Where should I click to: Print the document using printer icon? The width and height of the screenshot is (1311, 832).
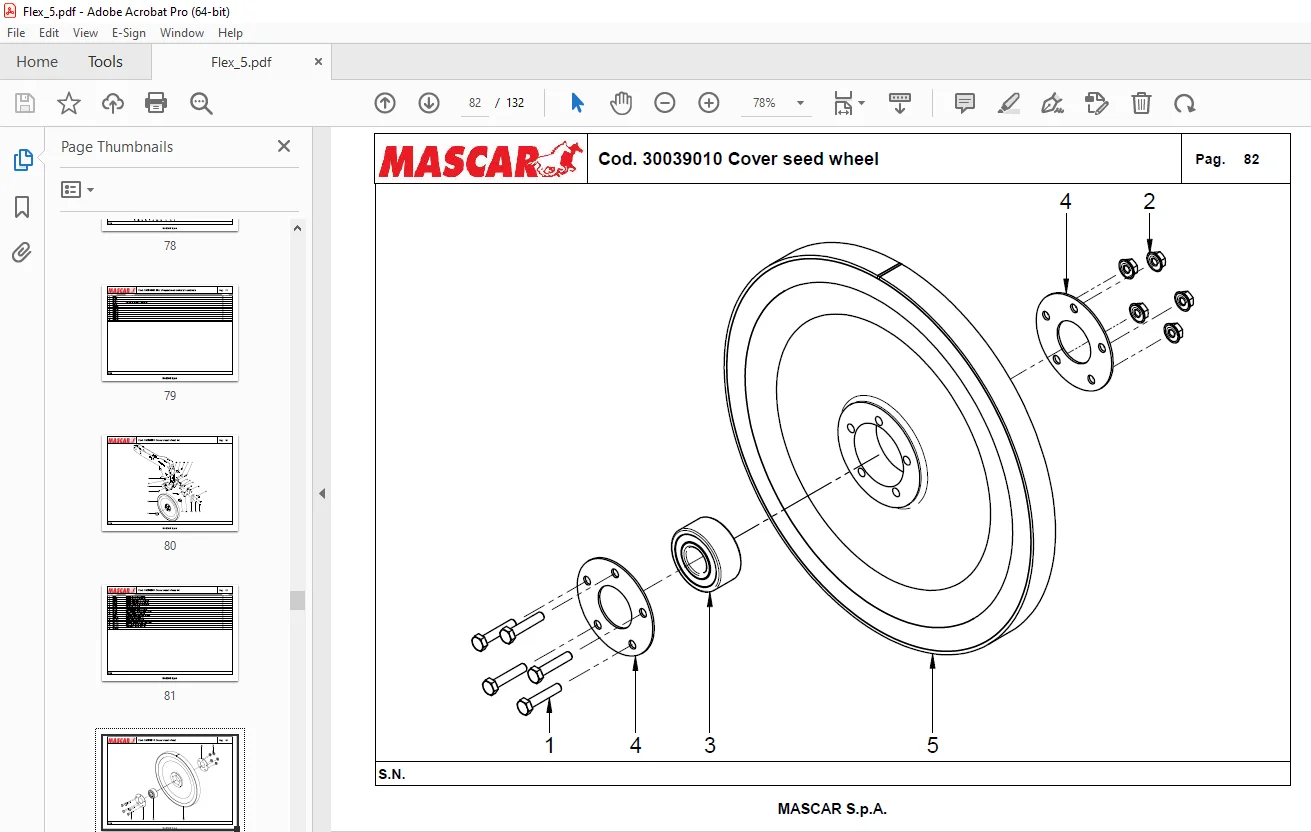click(x=156, y=103)
